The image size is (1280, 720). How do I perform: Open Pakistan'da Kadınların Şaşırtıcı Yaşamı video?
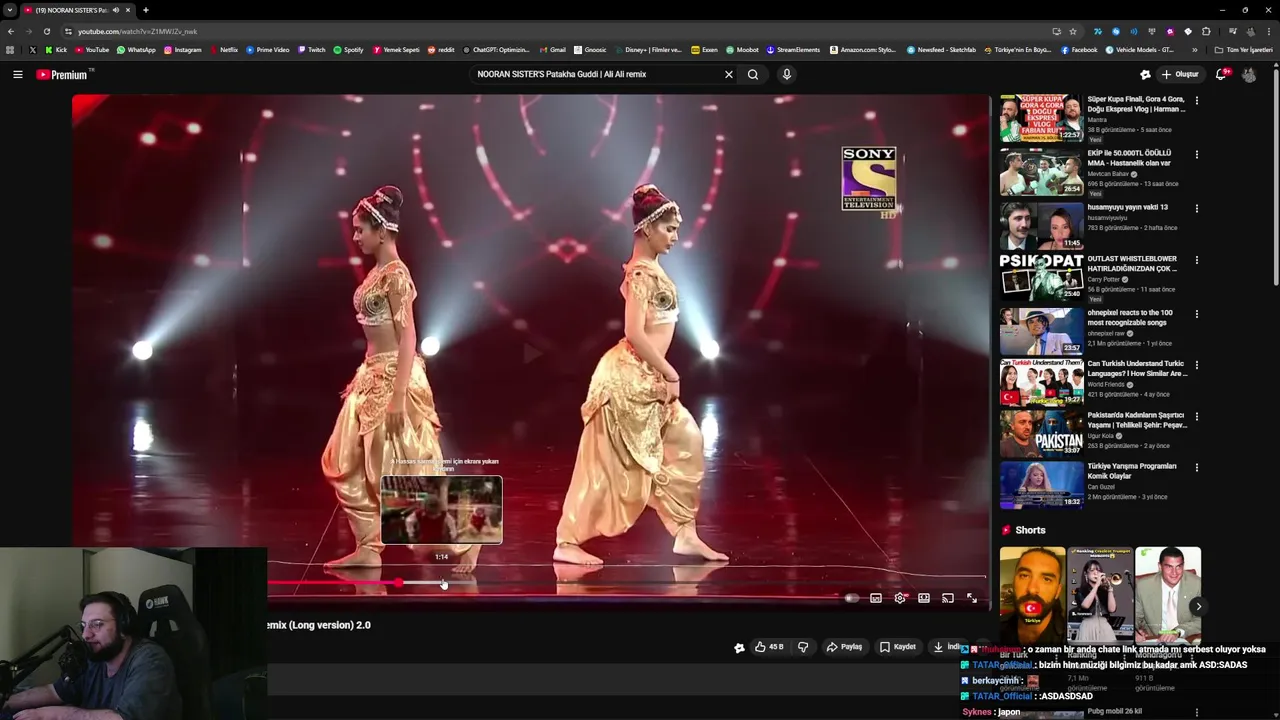1137,420
